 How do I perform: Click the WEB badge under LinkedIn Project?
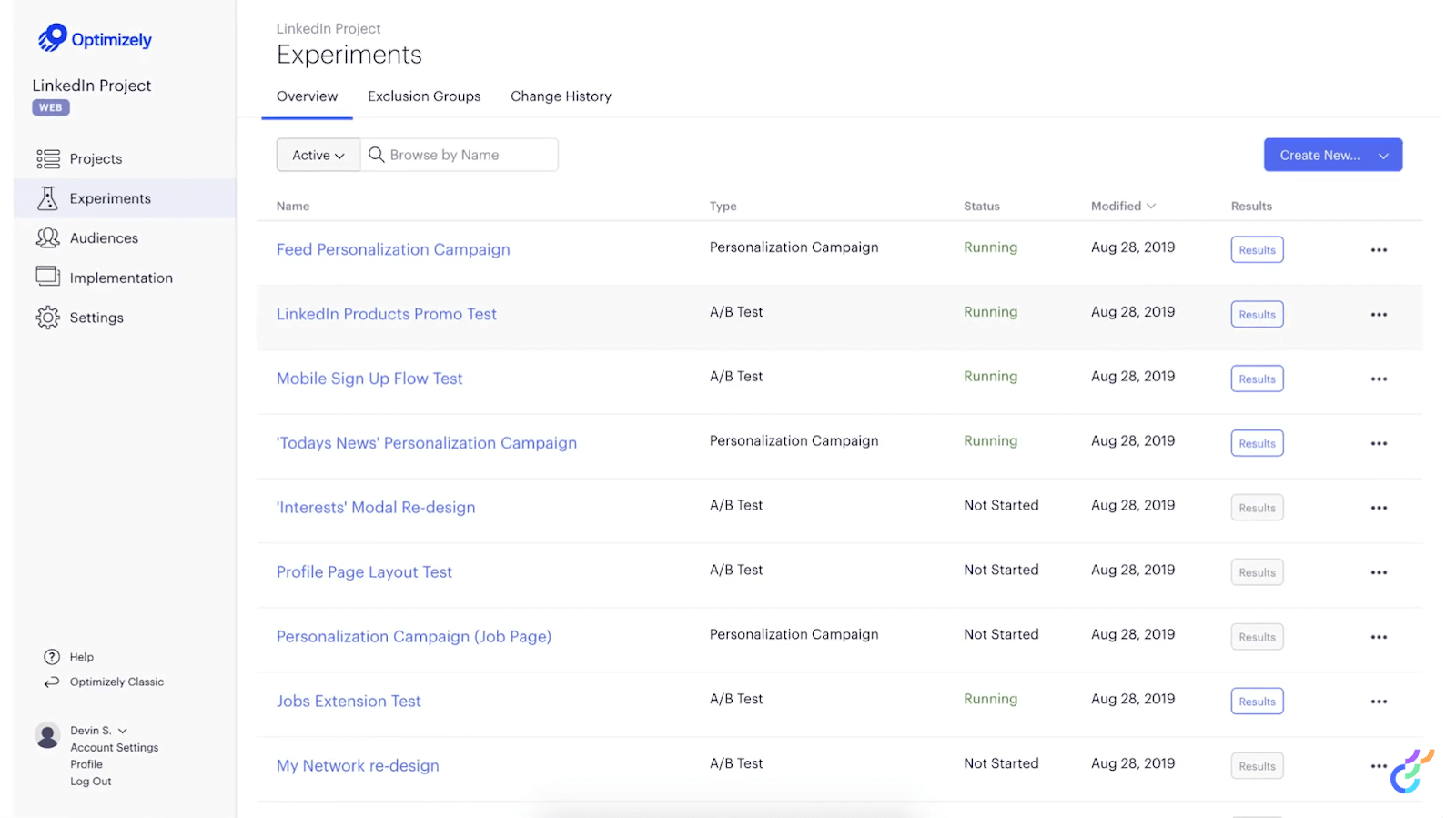click(51, 107)
